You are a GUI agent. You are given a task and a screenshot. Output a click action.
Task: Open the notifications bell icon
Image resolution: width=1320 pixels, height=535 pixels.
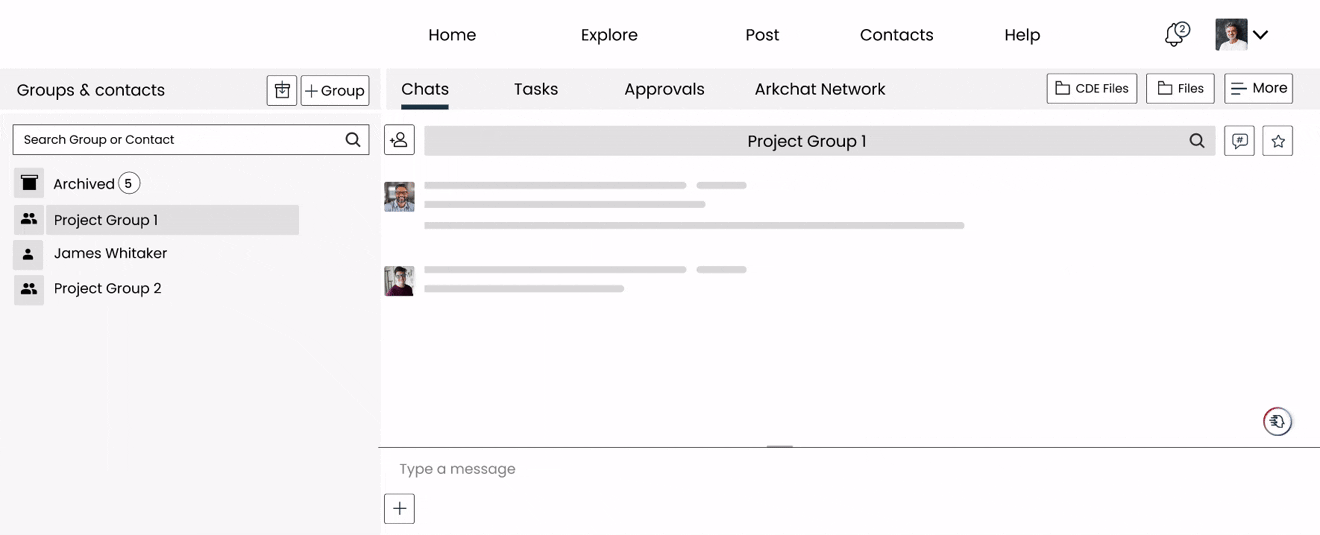coord(1176,35)
